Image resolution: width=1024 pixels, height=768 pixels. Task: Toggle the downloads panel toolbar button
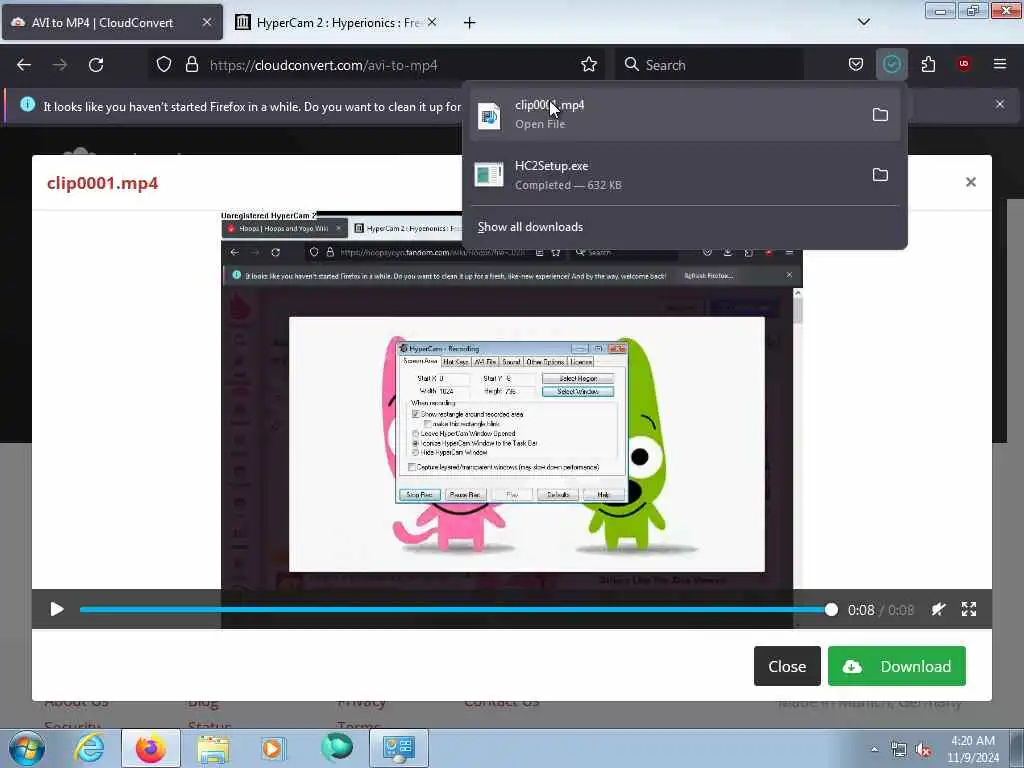click(891, 65)
